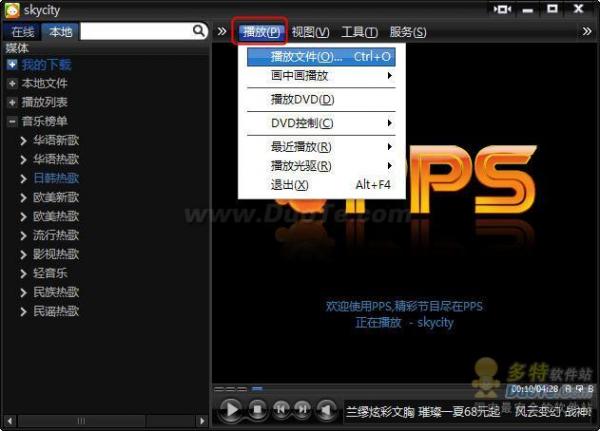
Task: Open the 服务(S) menu
Action: point(408,32)
